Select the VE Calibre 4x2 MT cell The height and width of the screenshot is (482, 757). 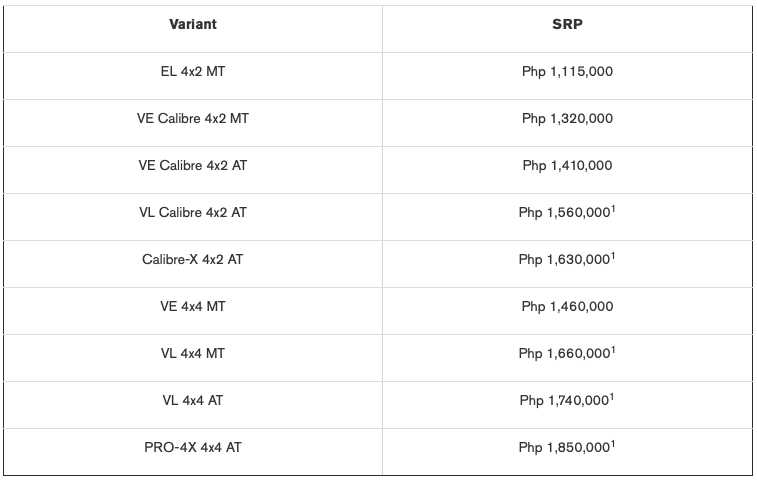point(193,118)
